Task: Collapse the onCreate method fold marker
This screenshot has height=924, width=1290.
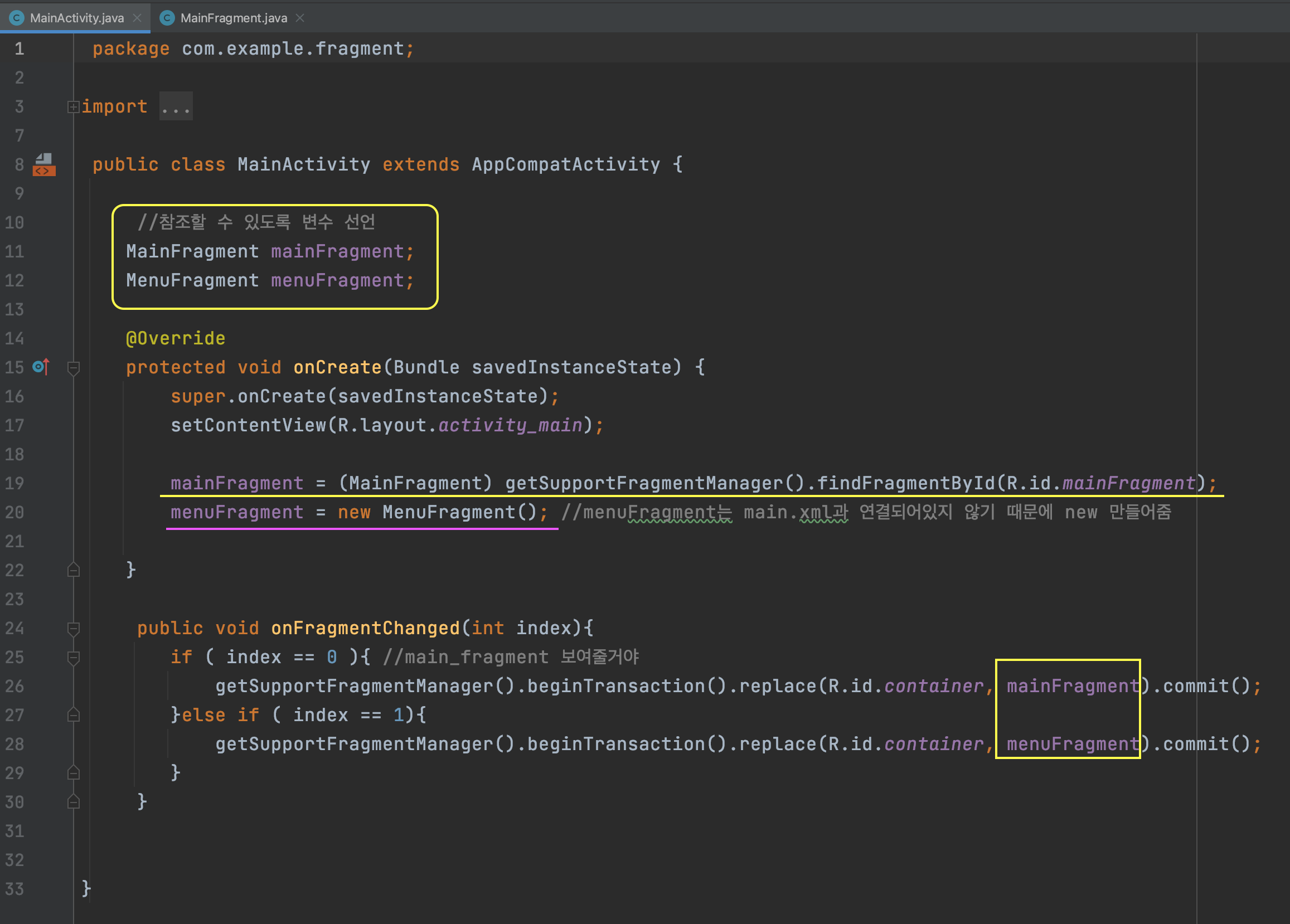Action: [74, 368]
